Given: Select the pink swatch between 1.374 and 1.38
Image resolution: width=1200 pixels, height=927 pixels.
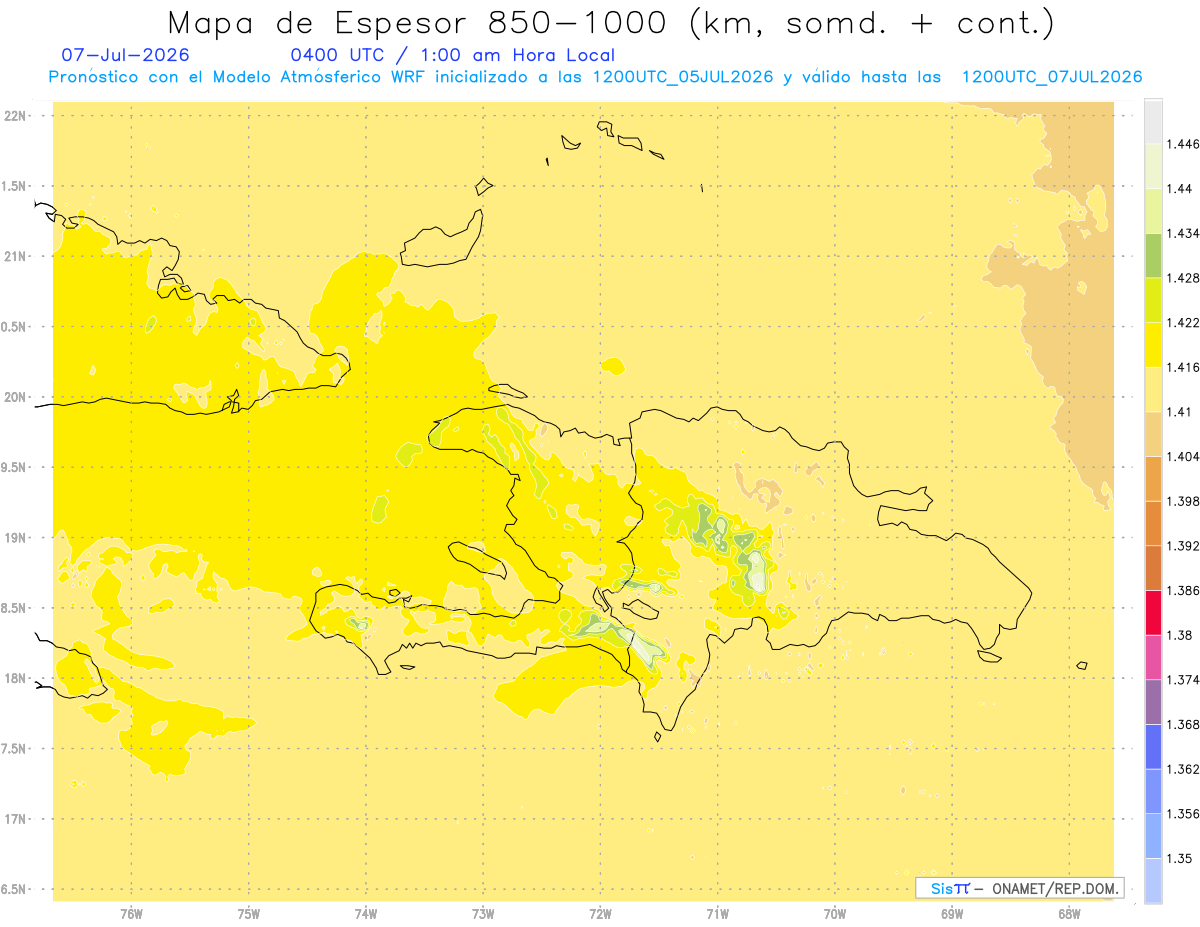Looking at the screenshot, I should [x=1153, y=657].
